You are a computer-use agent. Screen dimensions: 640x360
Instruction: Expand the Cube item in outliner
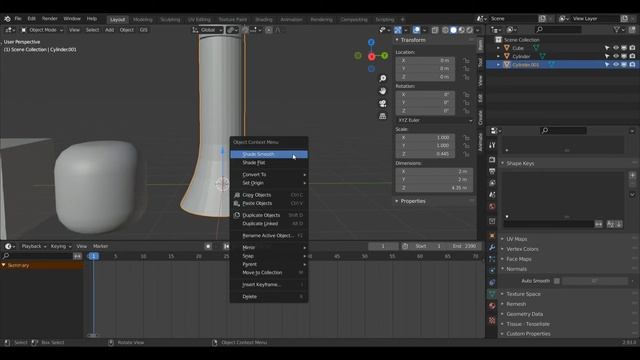498,48
